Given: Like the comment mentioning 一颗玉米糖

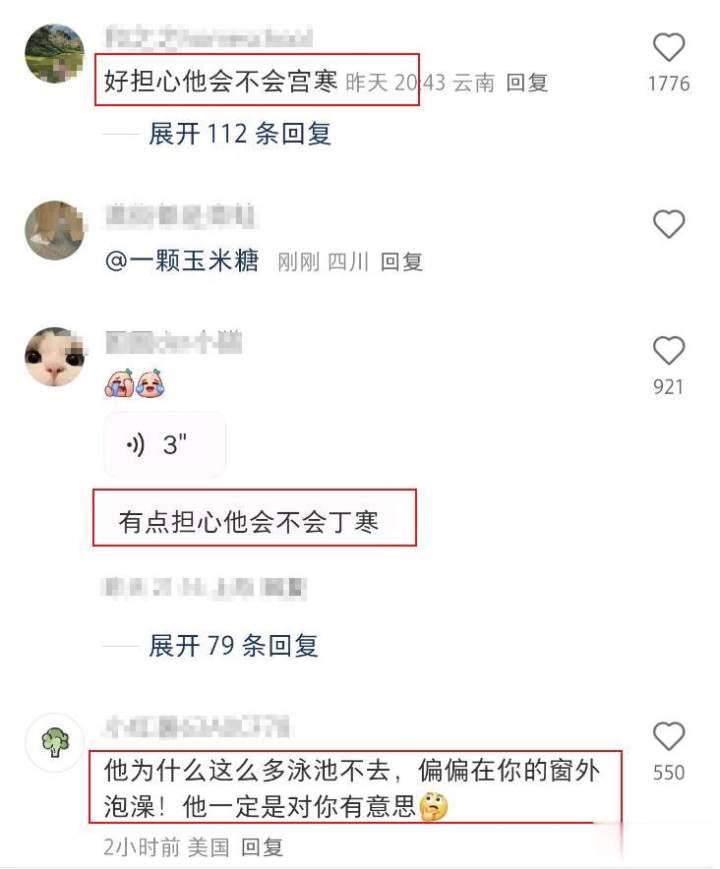Looking at the screenshot, I should pos(668,224).
